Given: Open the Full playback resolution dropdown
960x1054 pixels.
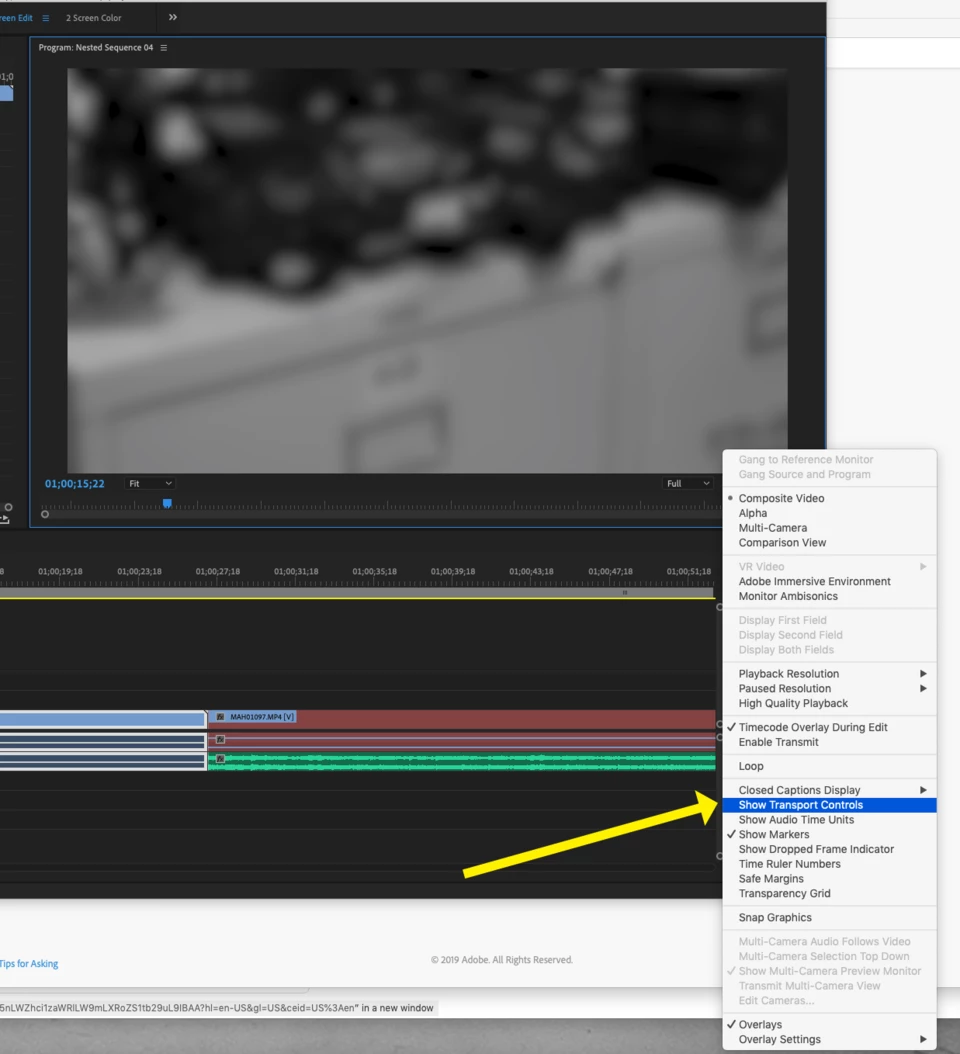Looking at the screenshot, I should pos(688,483).
